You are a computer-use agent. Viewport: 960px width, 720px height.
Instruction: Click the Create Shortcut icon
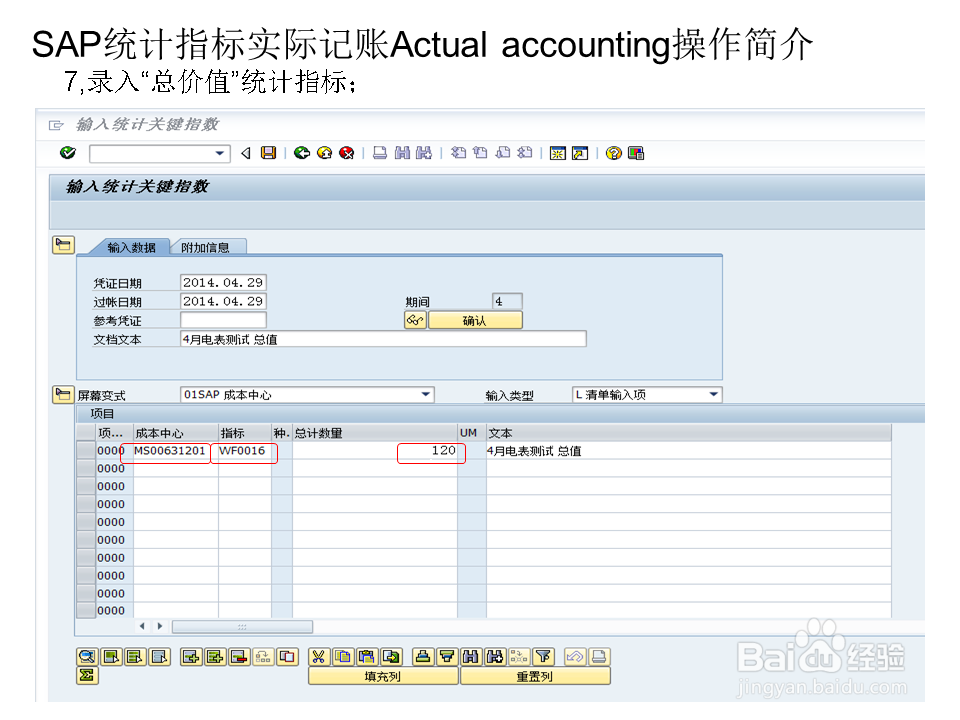[579, 152]
